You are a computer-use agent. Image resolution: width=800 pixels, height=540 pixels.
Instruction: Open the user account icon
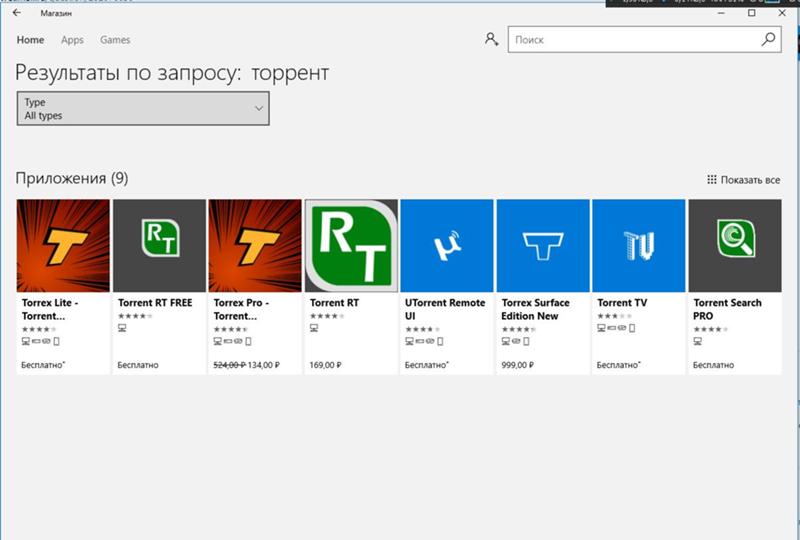click(x=491, y=39)
